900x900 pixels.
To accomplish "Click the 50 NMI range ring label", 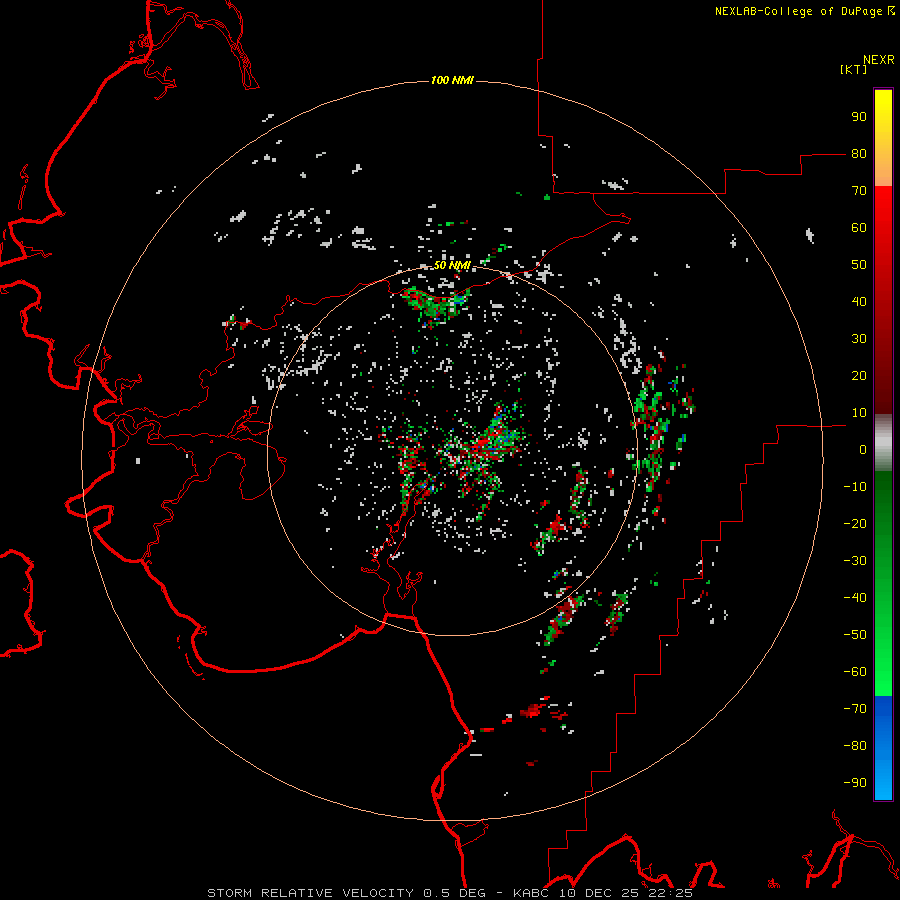I will [x=452, y=265].
